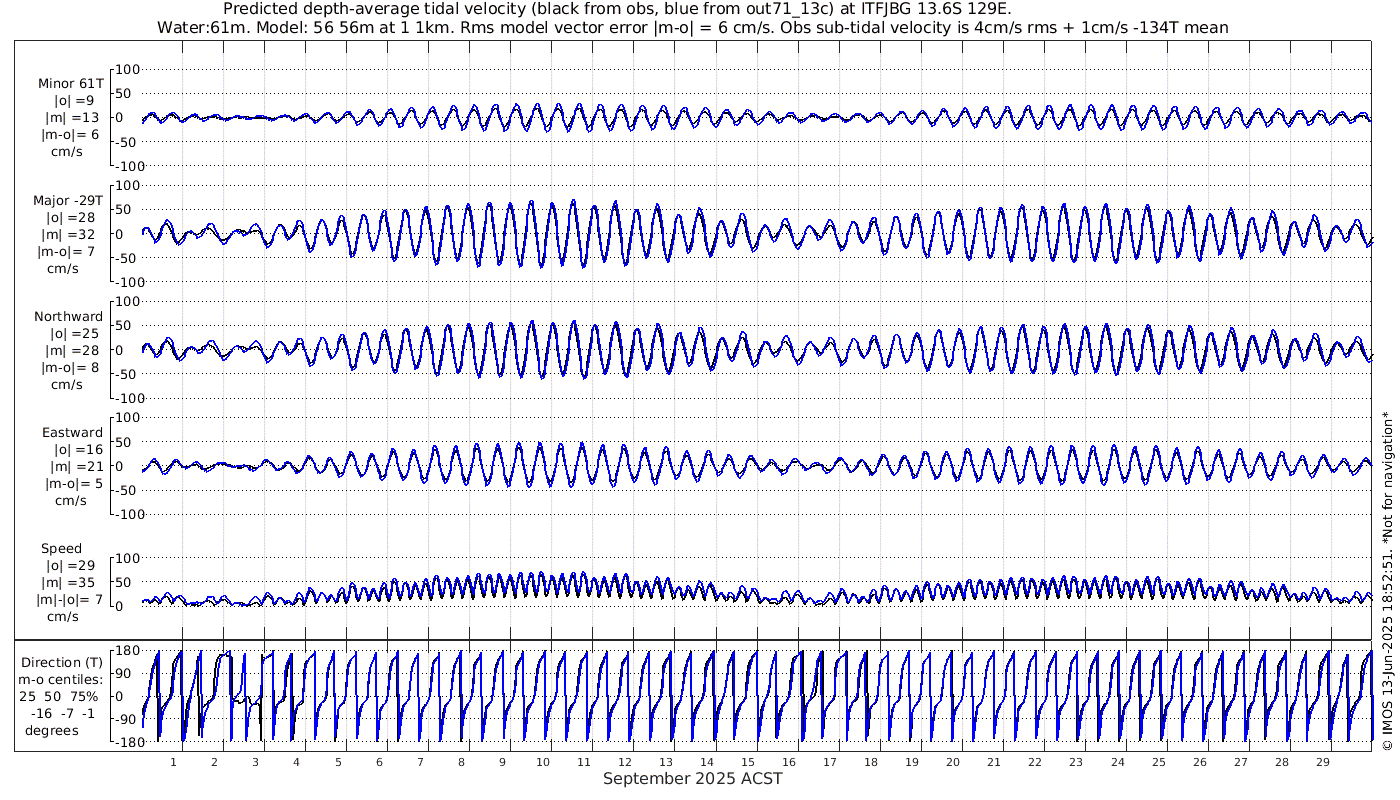Click the |m-o|= 8 value under Northward
The width and height of the screenshot is (1400, 800).
click(70, 367)
